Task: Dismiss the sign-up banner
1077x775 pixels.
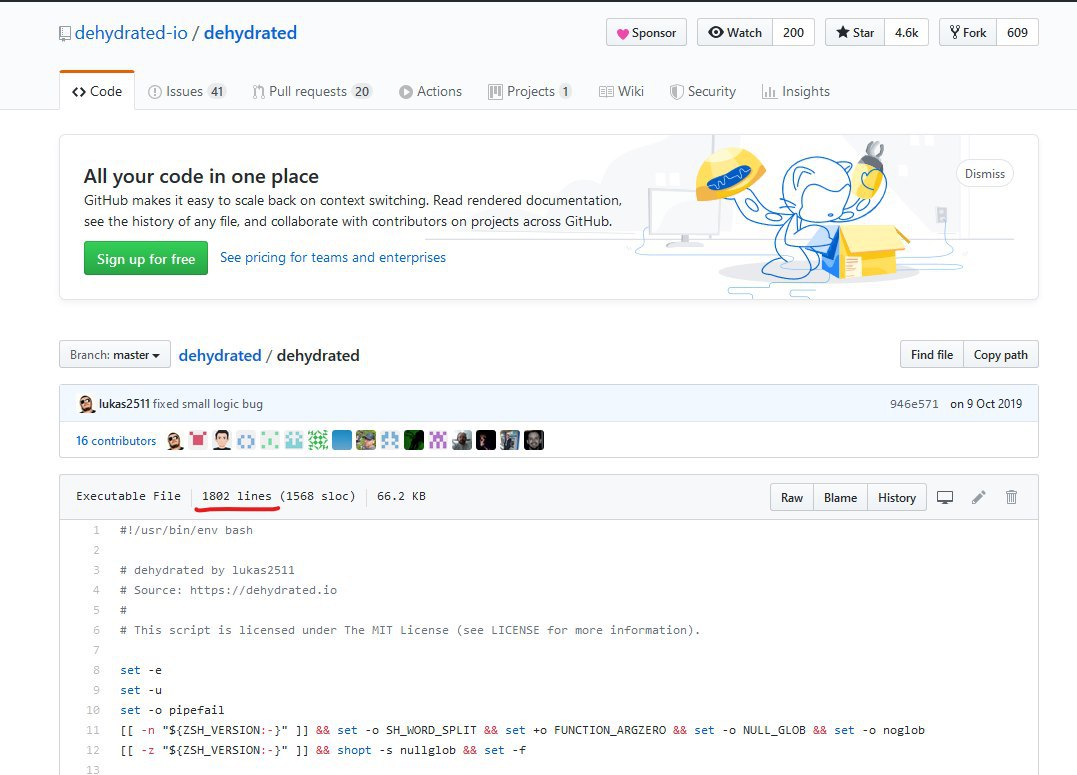Action: 984,174
